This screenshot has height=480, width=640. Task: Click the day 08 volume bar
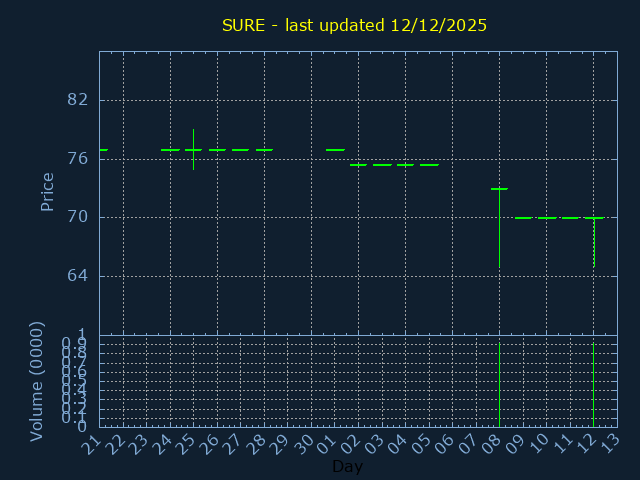[499, 385]
